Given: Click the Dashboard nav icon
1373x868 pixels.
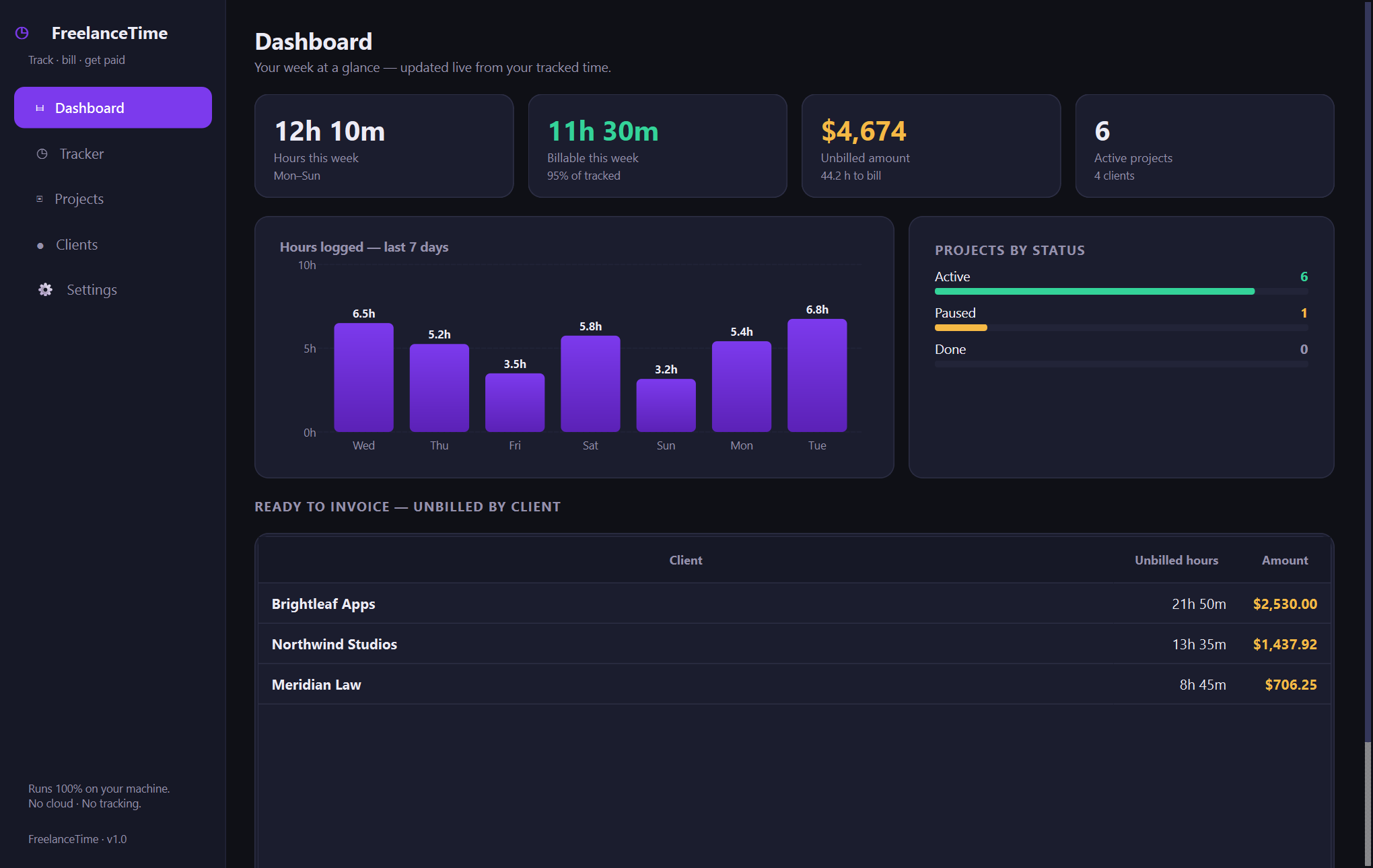Looking at the screenshot, I should pyautogui.click(x=40, y=108).
